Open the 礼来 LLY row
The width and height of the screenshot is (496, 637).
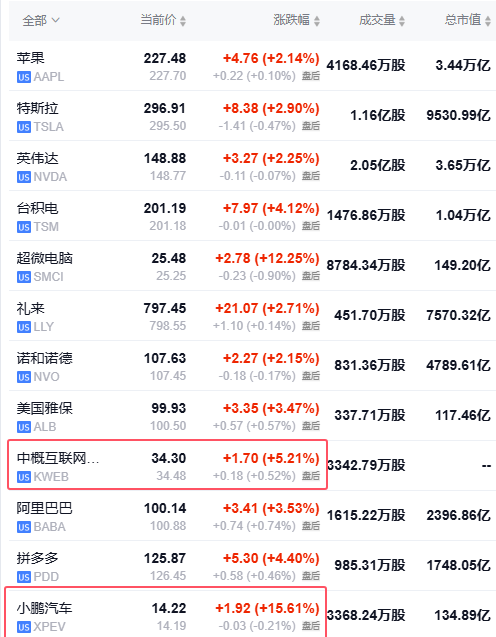[252, 316]
